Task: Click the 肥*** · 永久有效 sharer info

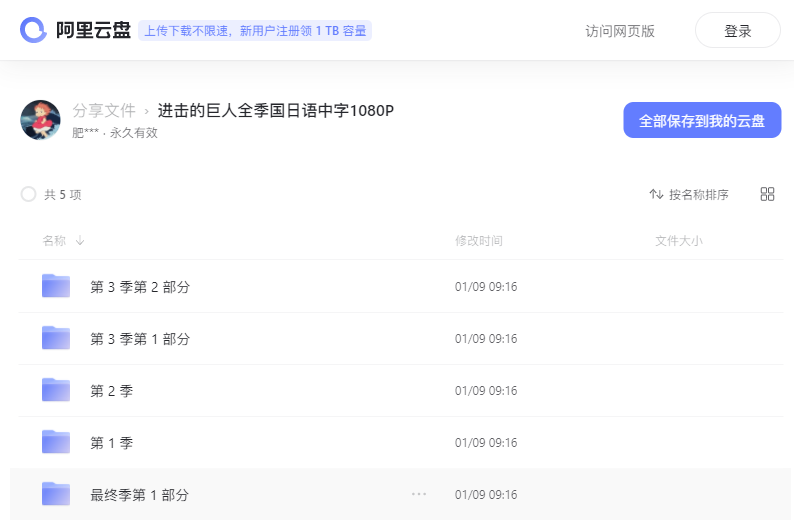Action: tap(114, 133)
